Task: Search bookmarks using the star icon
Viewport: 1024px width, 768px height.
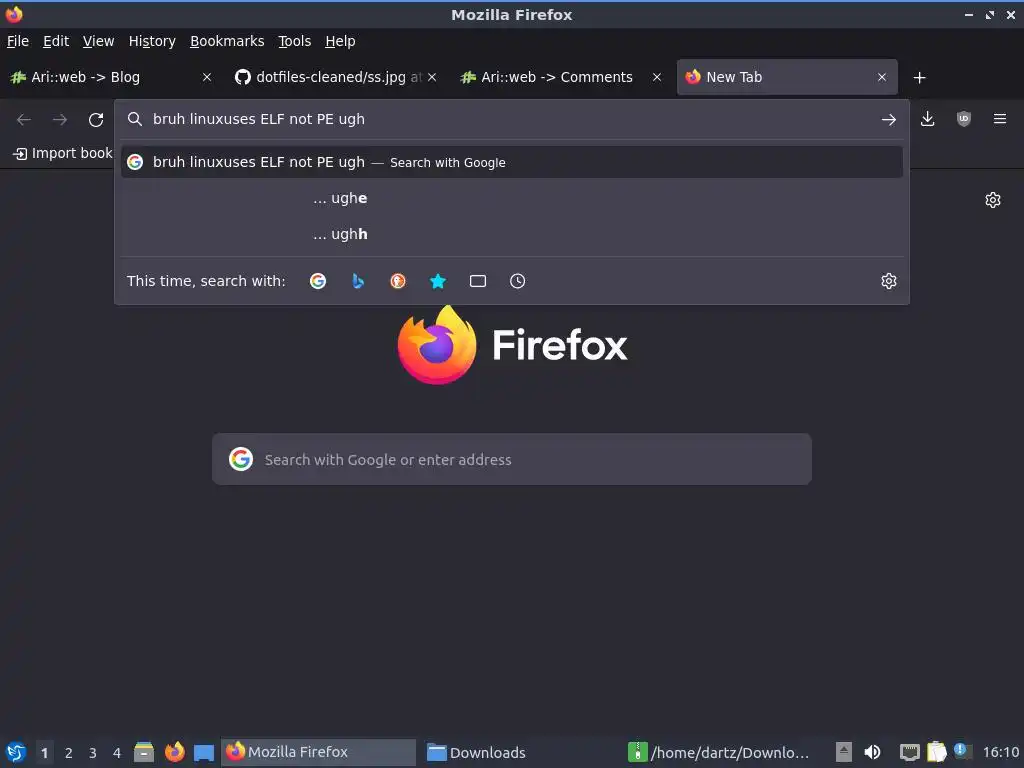Action: [x=438, y=281]
